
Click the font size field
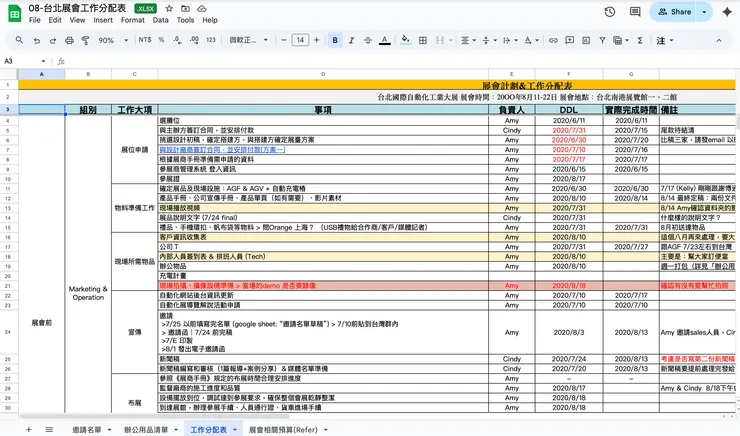300,40
